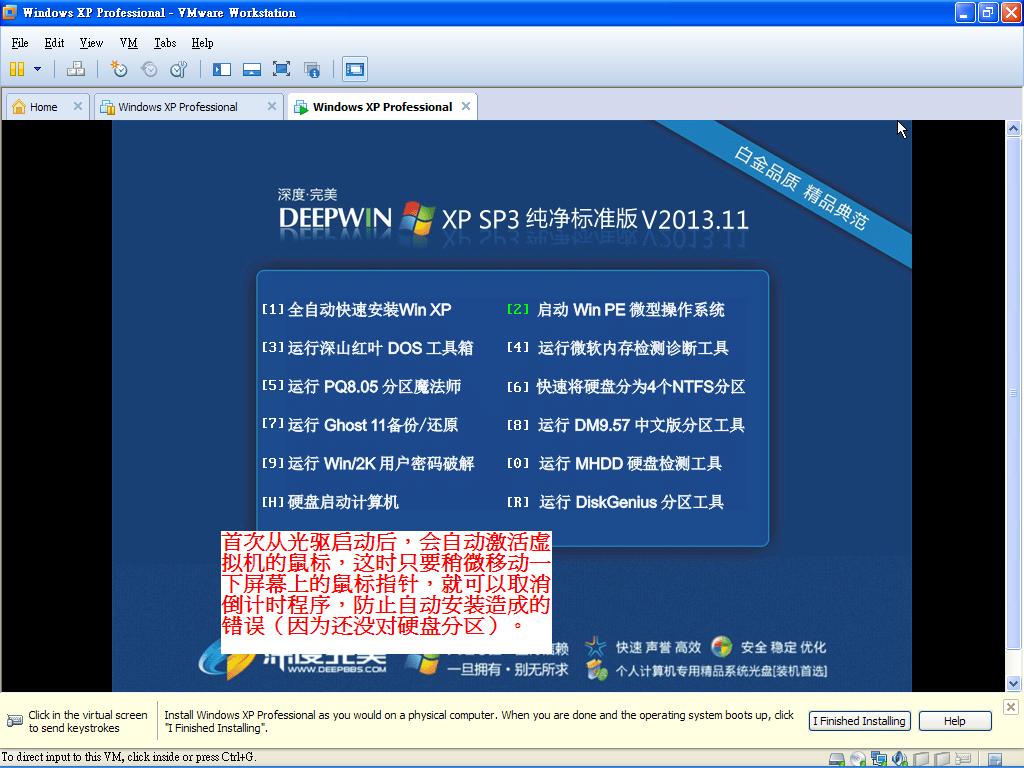
Task: Click the VMware Workstation title bar icon
Action: point(10,12)
